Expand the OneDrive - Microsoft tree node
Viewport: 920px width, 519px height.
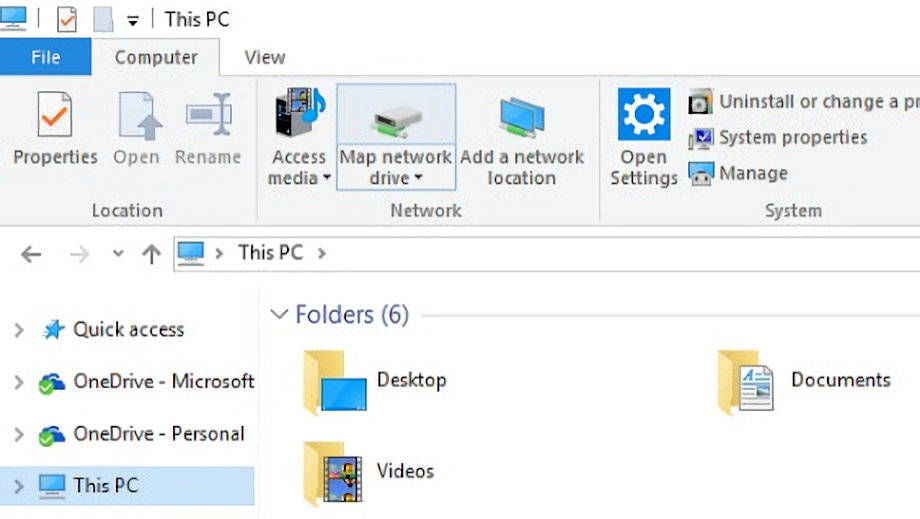pyautogui.click(x=19, y=382)
